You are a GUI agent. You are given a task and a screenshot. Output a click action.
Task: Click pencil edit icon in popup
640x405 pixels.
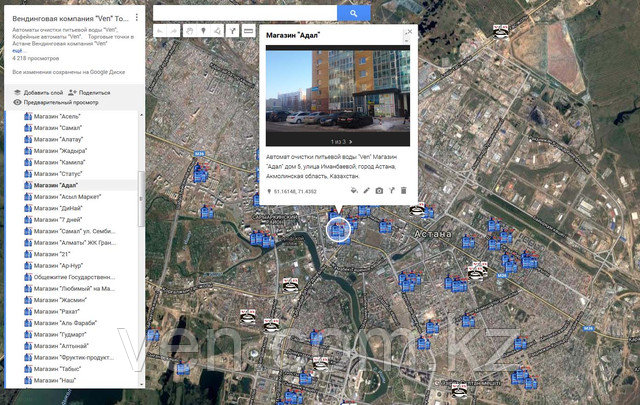(367, 191)
